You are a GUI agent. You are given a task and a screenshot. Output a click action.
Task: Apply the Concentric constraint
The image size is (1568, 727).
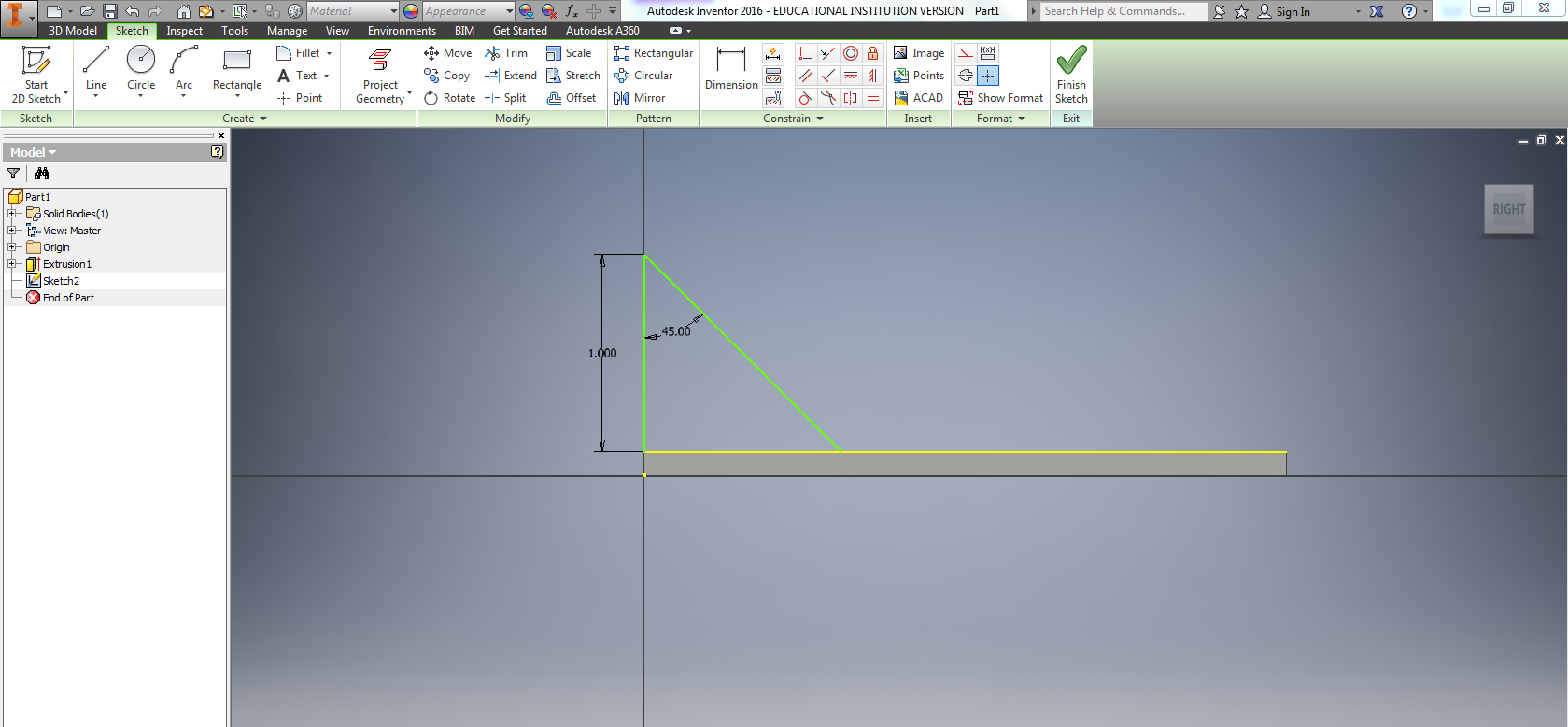click(x=851, y=53)
